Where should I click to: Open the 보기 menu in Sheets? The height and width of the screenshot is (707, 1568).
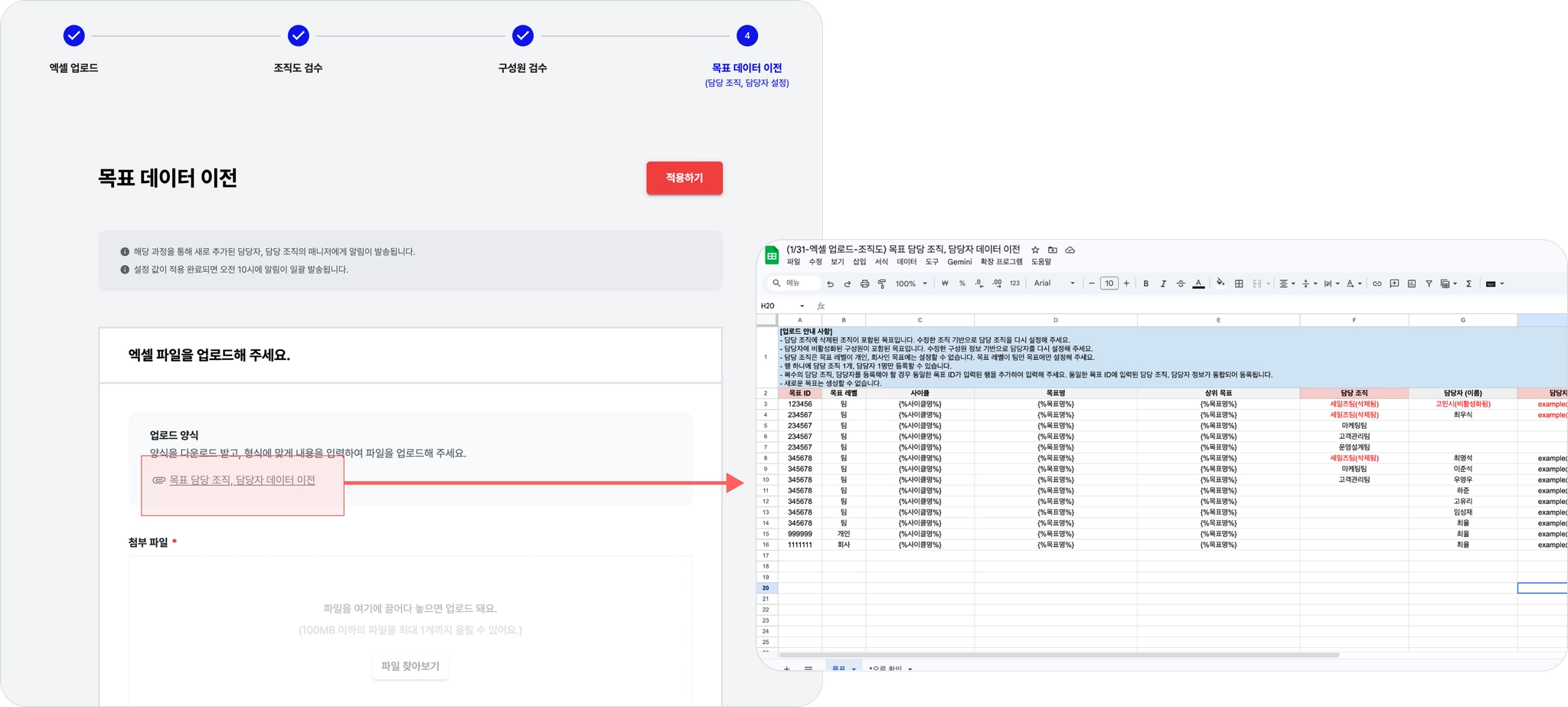click(838, 262)
